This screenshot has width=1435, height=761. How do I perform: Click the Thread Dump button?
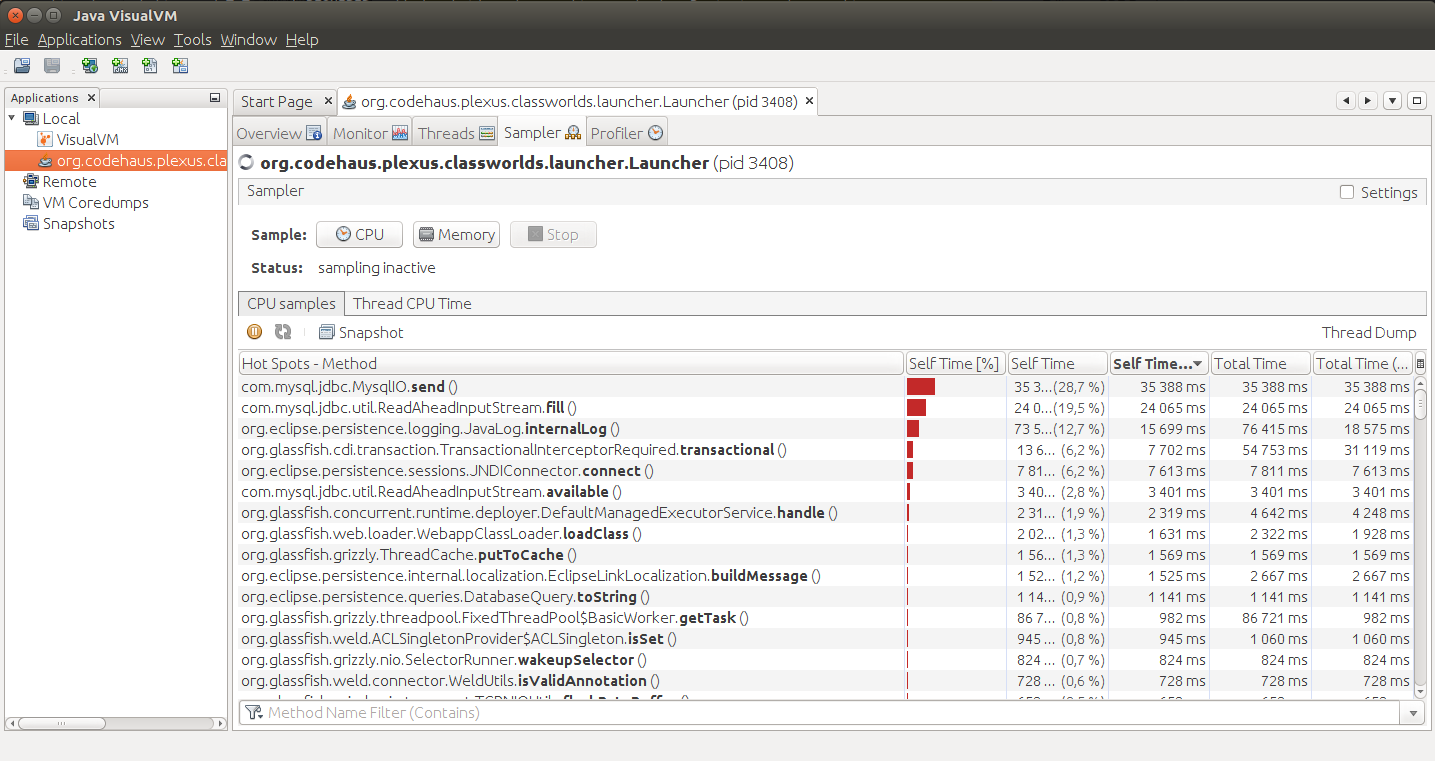(x=1369, y=333)
